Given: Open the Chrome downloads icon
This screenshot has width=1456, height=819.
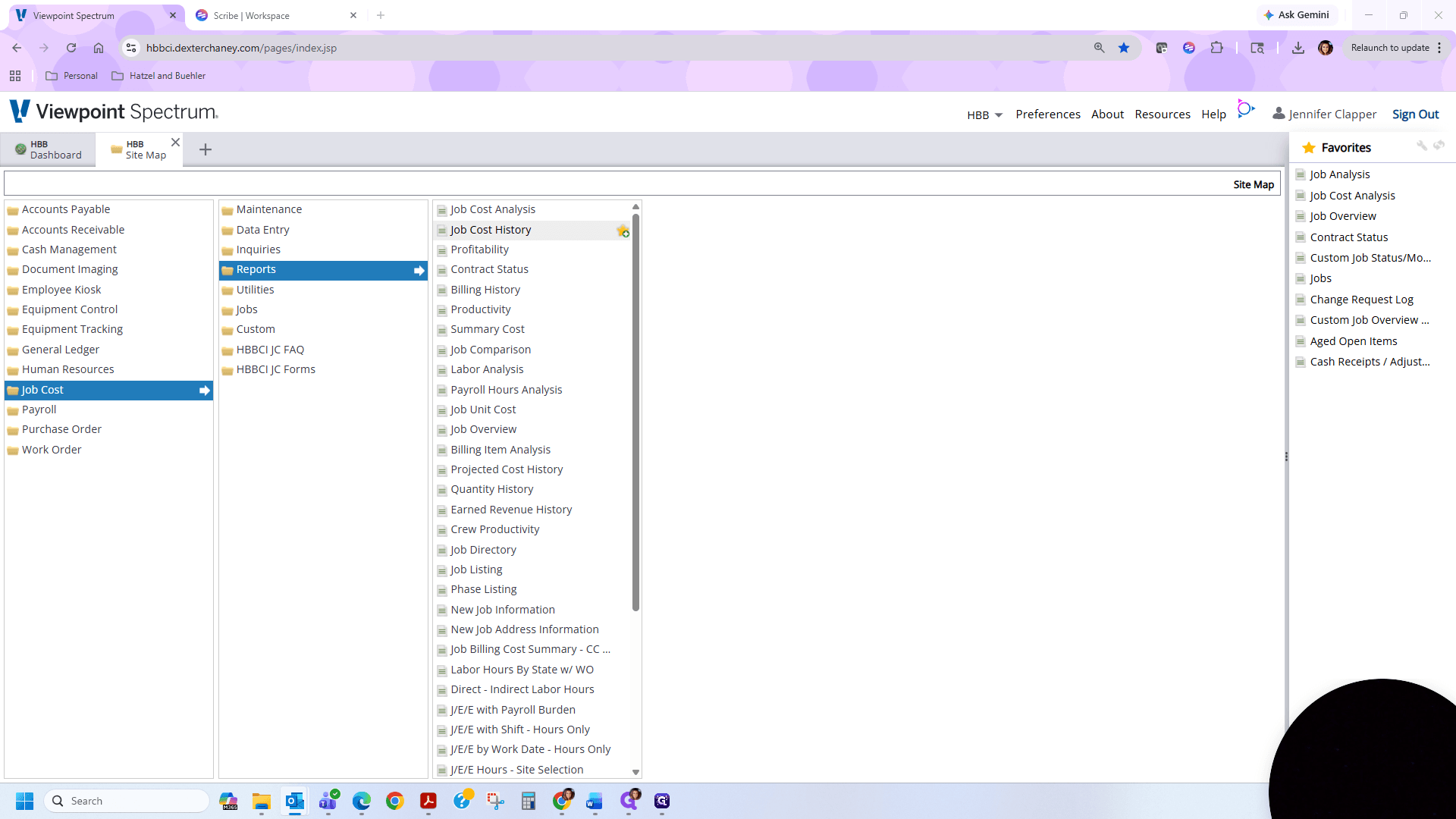Looking at the screenshot, I should pyautogui.click(x=1298, y=48).
